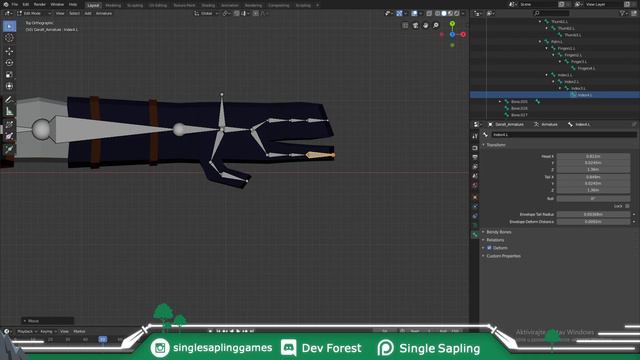Open Bone properties tab icon

(x=475, y=235)
